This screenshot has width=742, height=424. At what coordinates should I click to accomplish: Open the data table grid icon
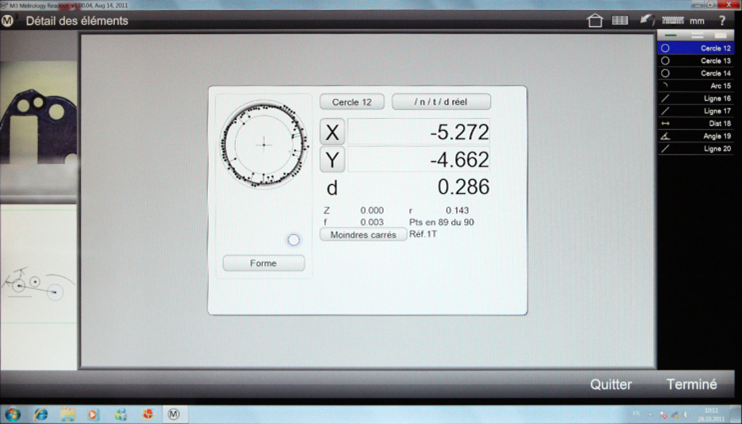pos(620,20)
